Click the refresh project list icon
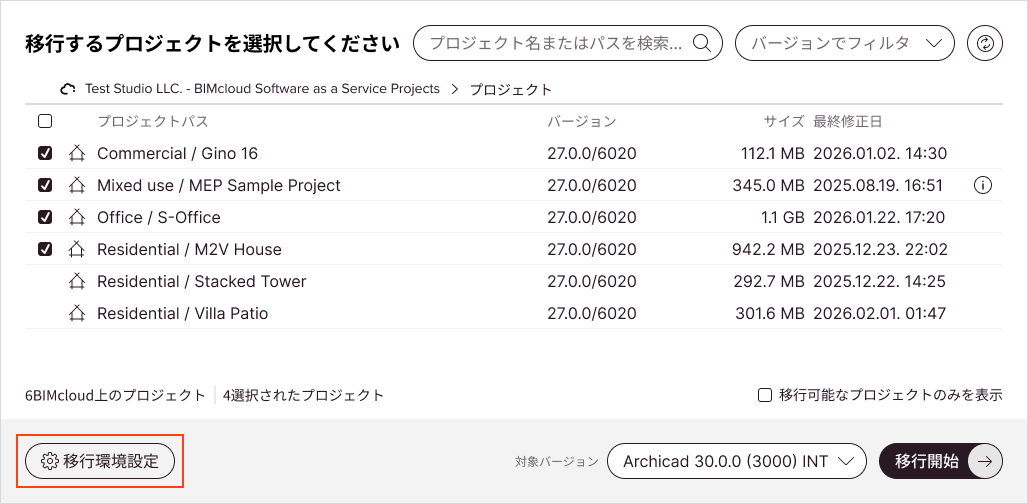 (x=985, y=43)
